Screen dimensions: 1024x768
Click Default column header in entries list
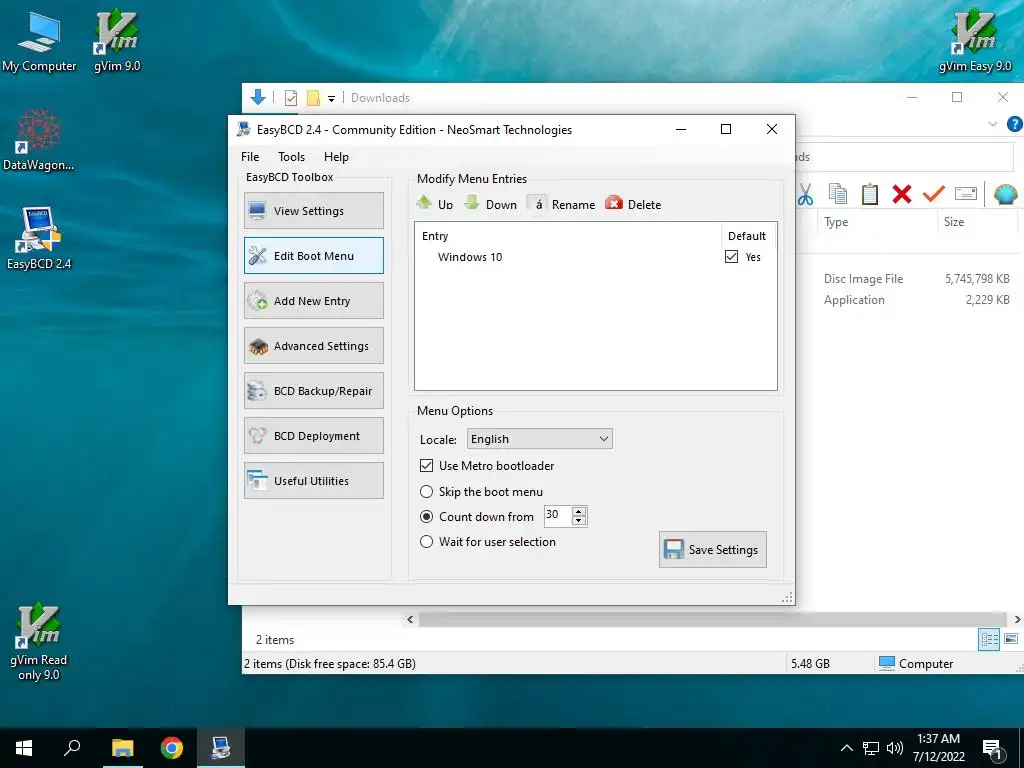(748, 236)
